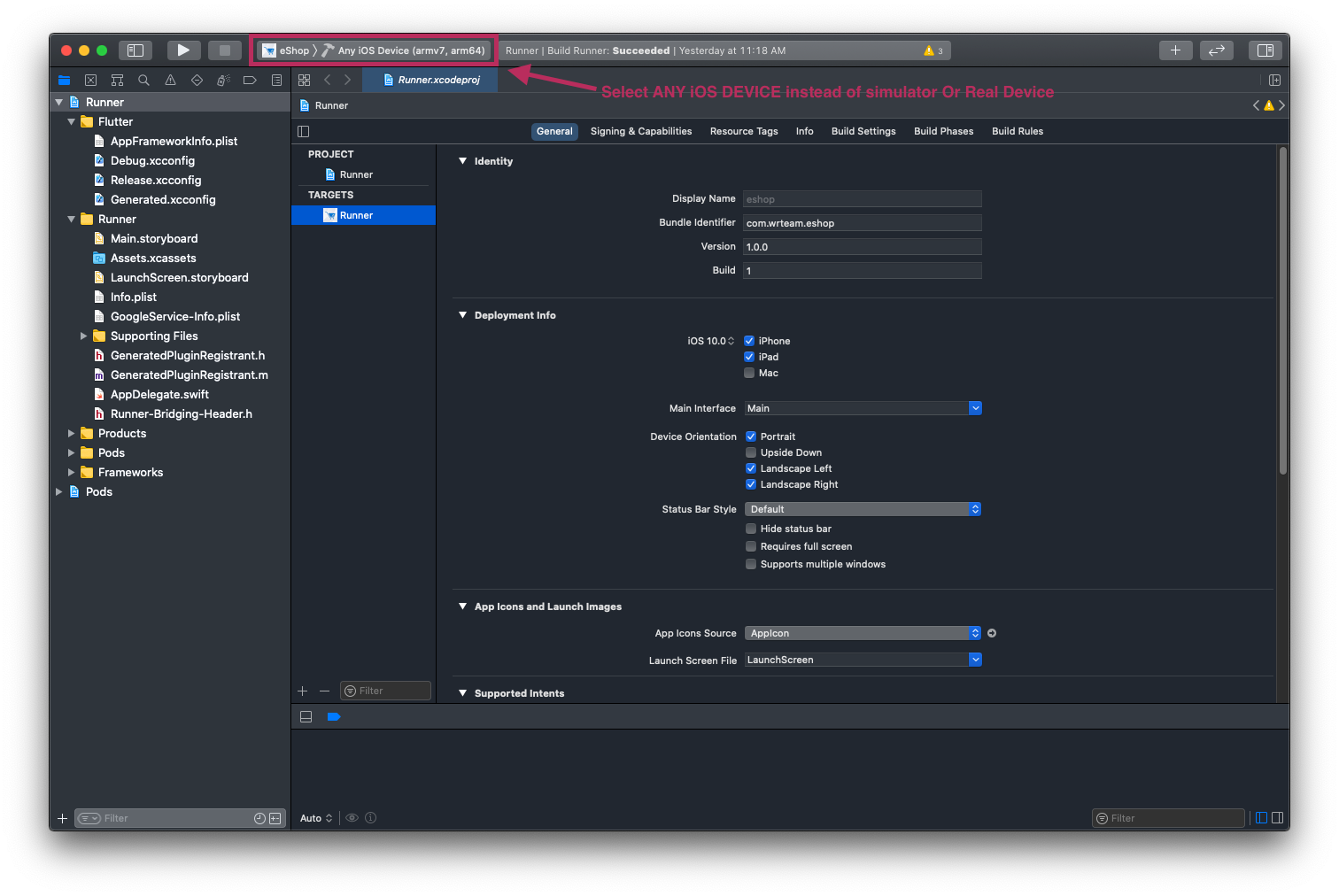Click the Bundle Identifier text field
1339x896 pixels.
click(x=863, y=223)
